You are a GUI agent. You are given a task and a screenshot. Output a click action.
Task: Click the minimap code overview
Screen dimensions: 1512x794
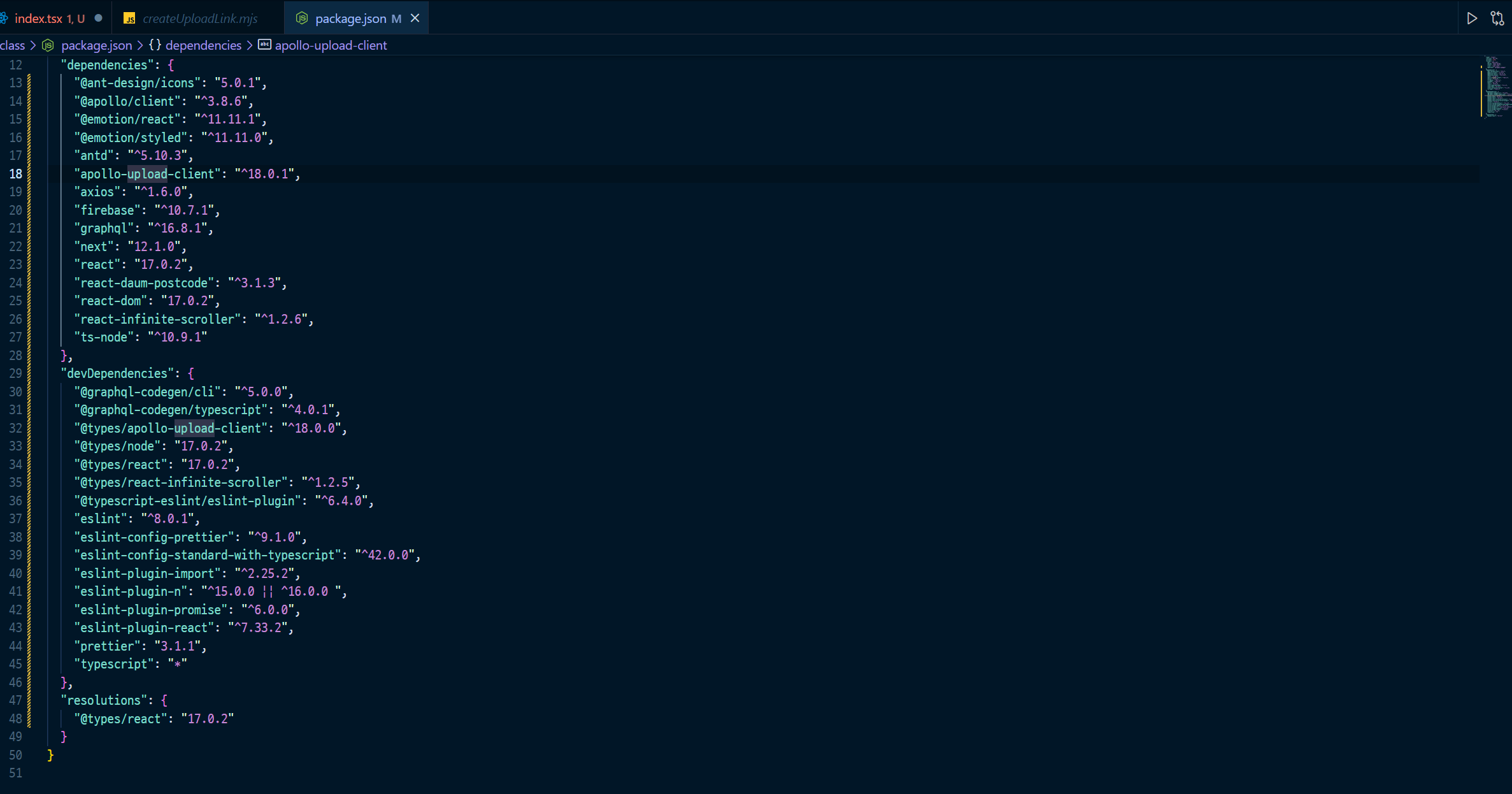(x=1497, y=87)
